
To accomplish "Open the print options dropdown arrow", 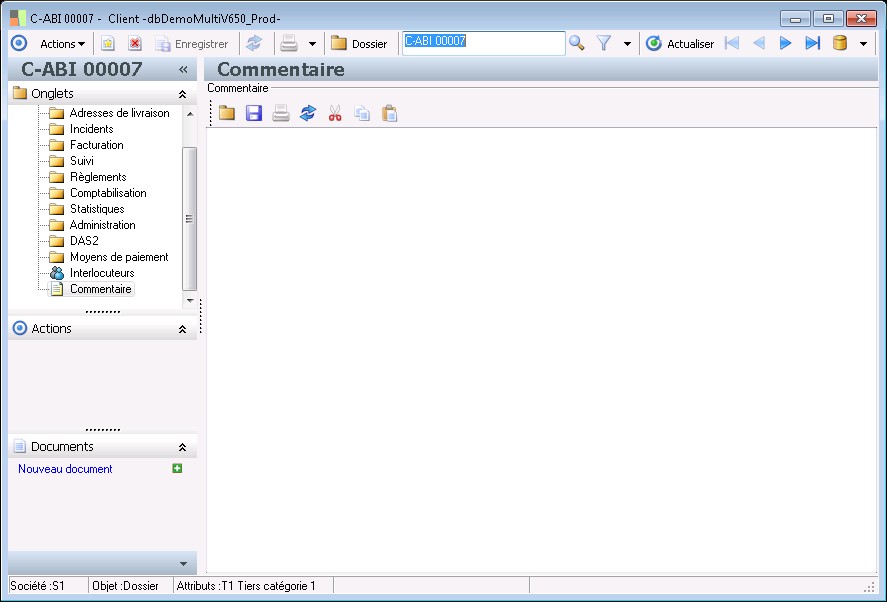I will point(312,44).
